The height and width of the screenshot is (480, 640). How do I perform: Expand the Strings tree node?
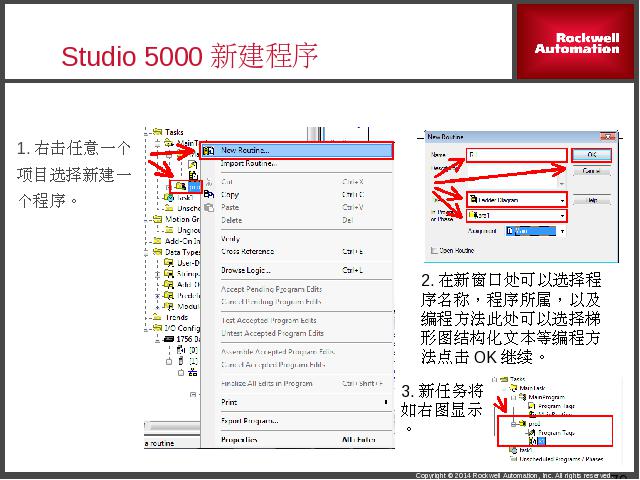158,274
